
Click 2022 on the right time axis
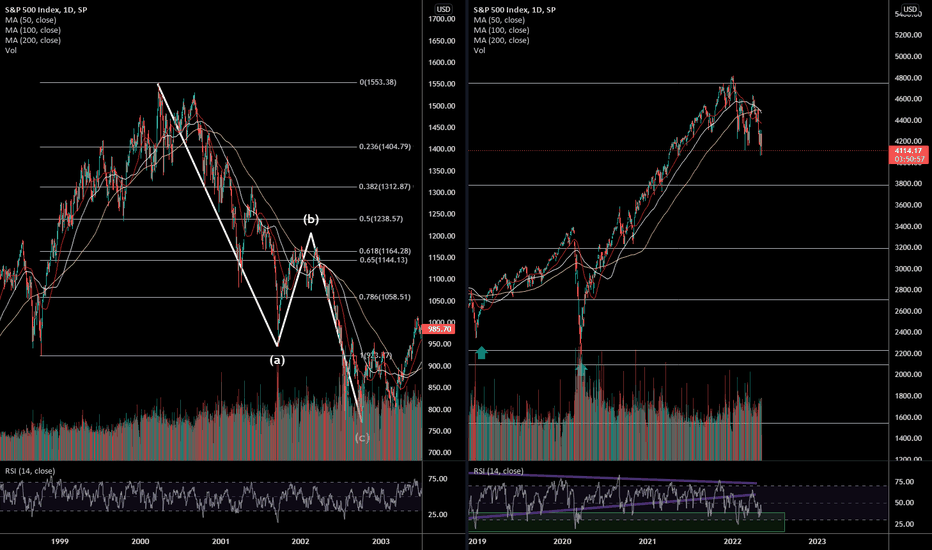(x=732, y=541)
